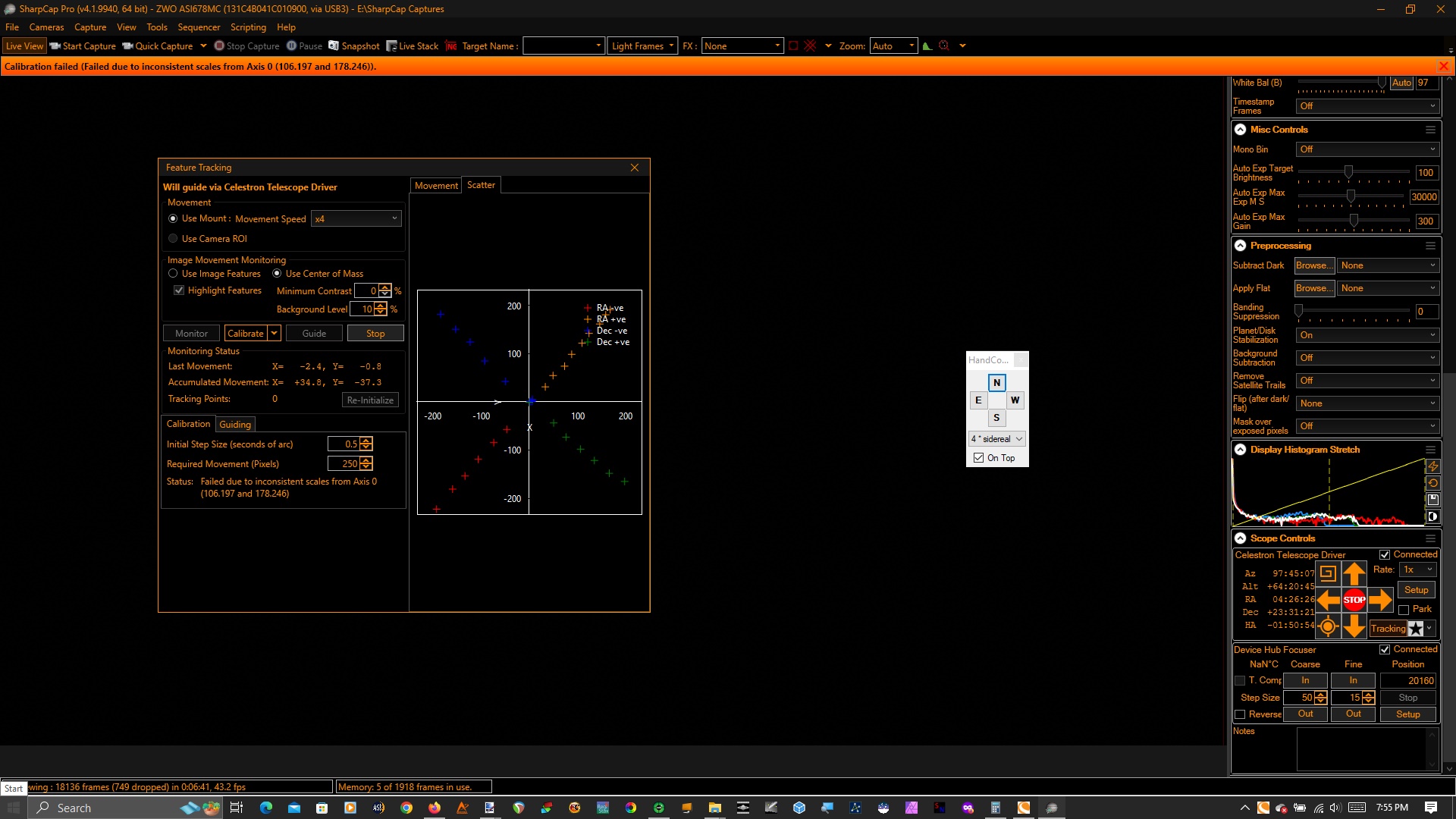Click the half-circle contrast icon by the histogram
The width and height of the screenshot is (1456, 819).
(x=1432, y=516)
